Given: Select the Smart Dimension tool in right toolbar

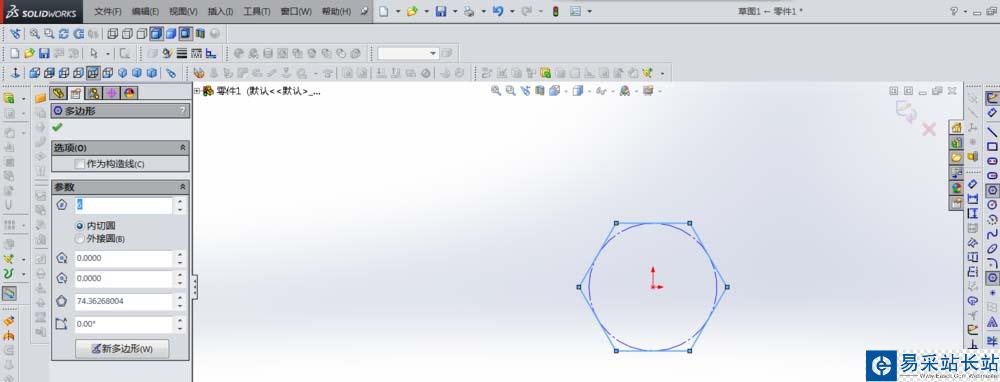Looking at the screenshot, I should click(x=992, y=112).
